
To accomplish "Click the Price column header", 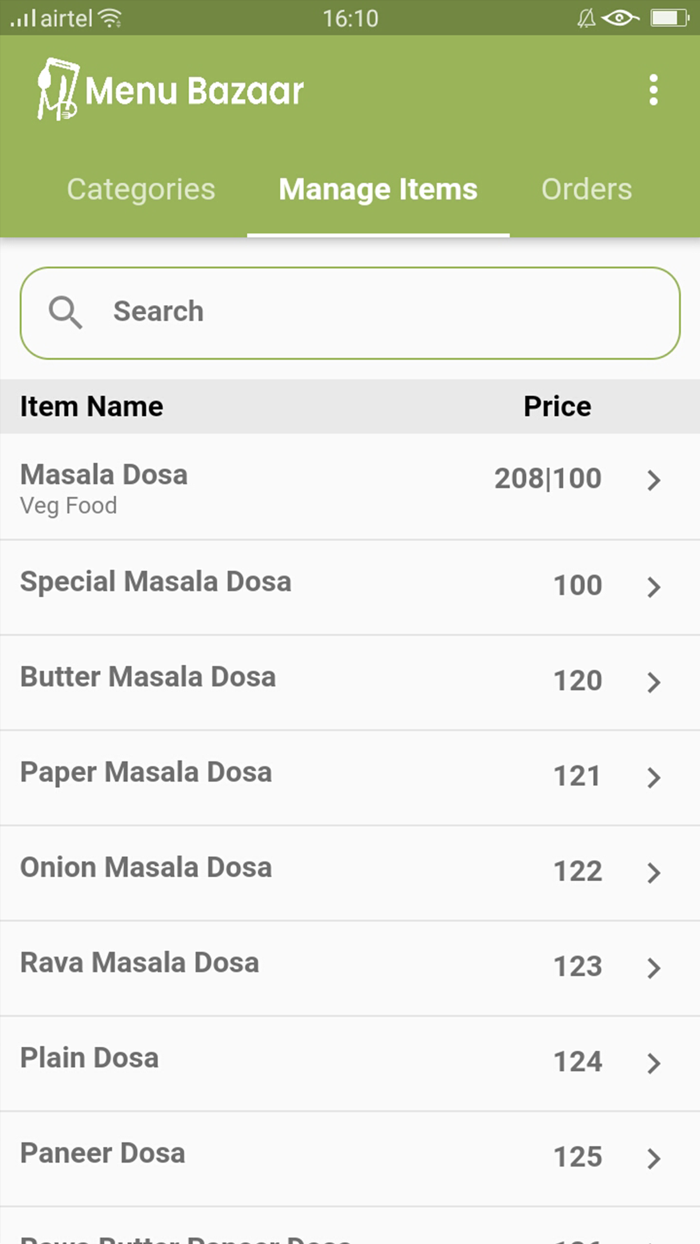I will coord(557,406).
